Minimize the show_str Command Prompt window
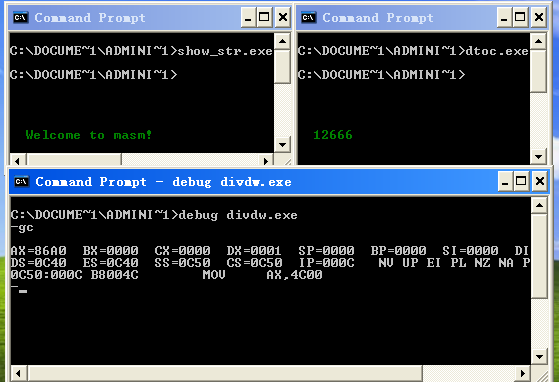 pyautogui.click(x=248, y=17)
